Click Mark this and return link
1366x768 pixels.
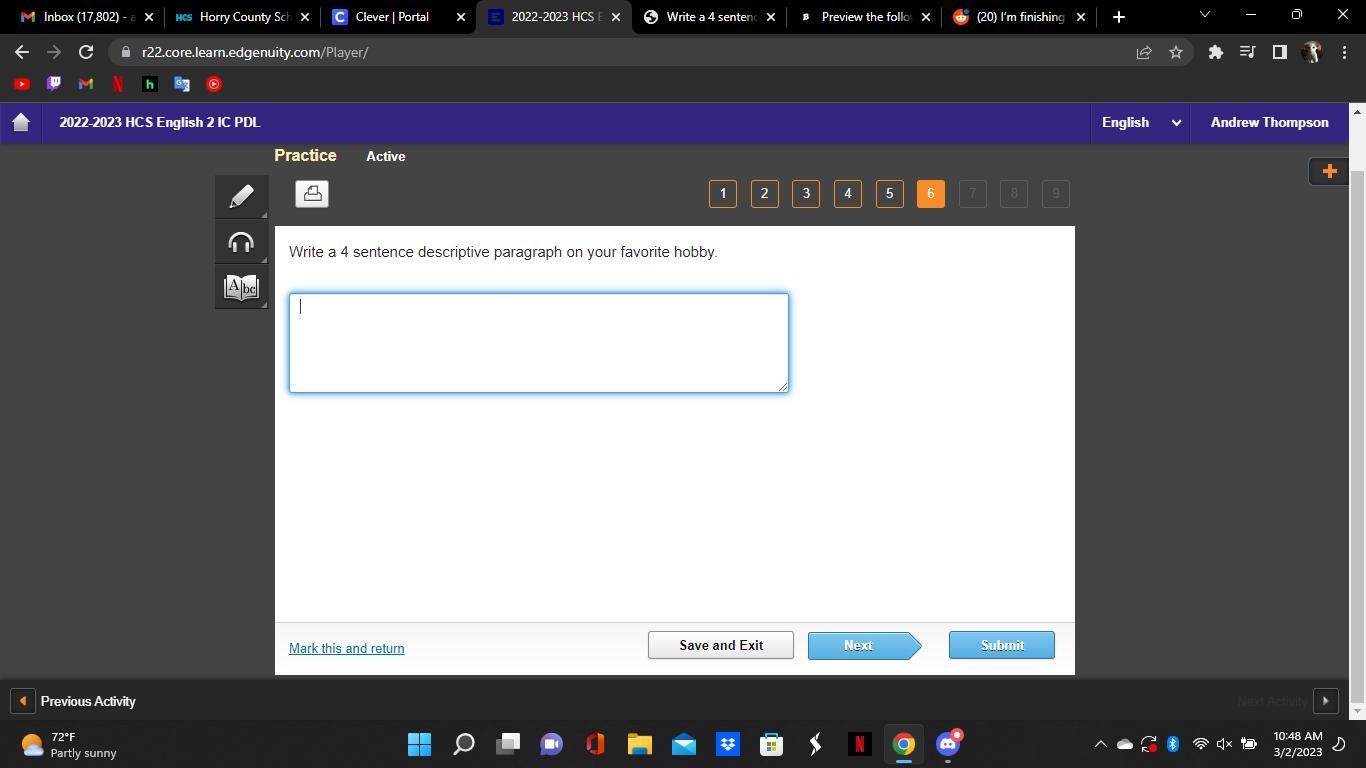point(346,648)
